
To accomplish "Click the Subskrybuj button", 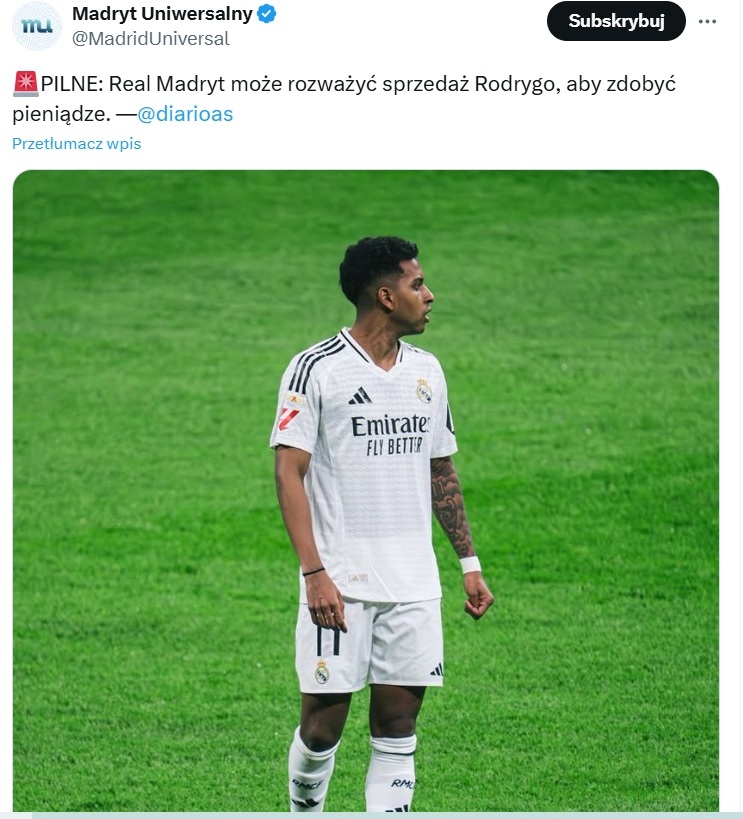I will pyautogui.click(x=616, y=21).
